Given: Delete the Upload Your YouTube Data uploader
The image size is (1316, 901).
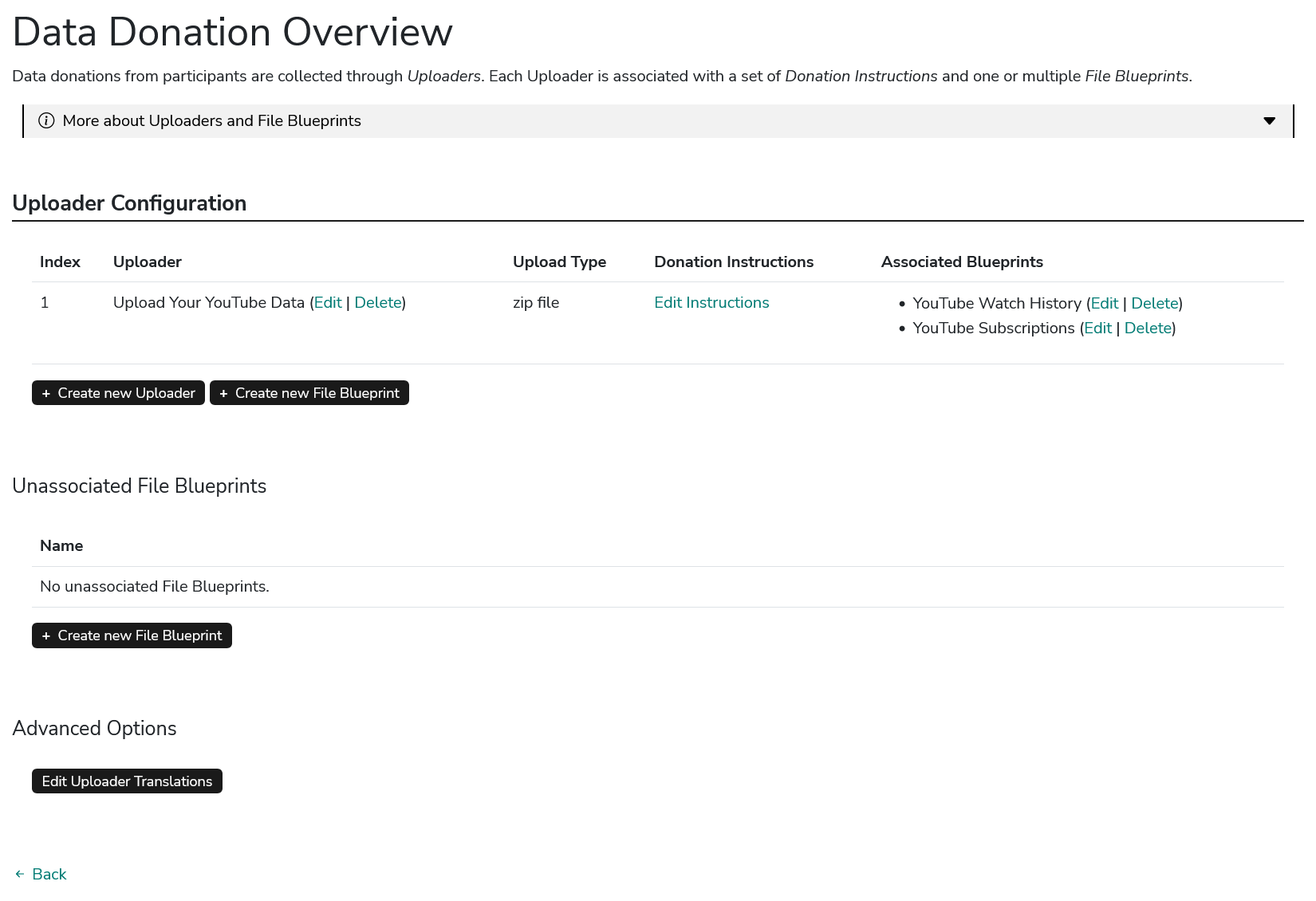Looking at the screenshot, I should [378, 302].
